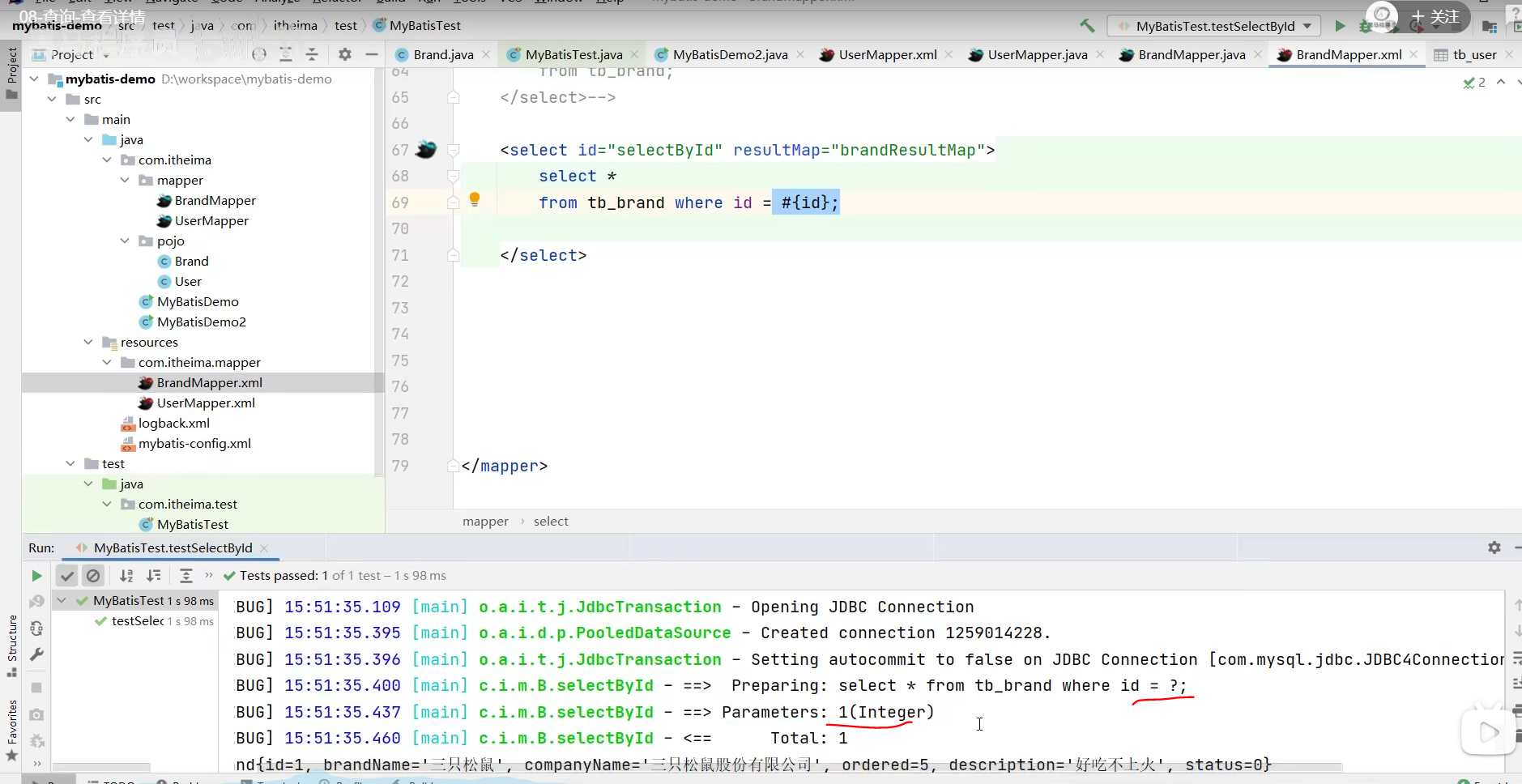The height and width of the screenshot is (784, 1522).
Task: Fold the select block at line 67
Action: [454, 150]
